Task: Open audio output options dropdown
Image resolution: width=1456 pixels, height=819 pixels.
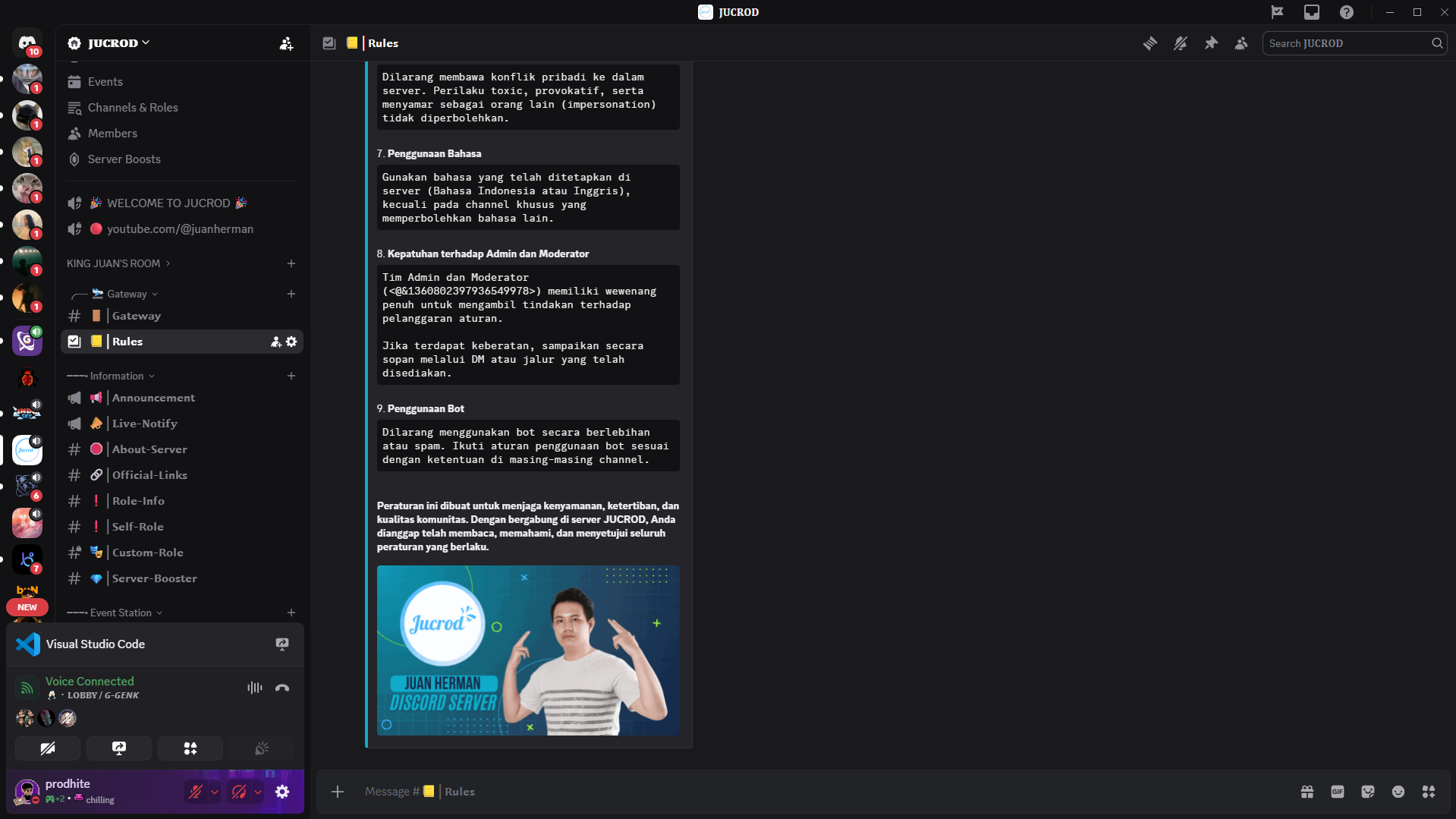Action: 258,792
